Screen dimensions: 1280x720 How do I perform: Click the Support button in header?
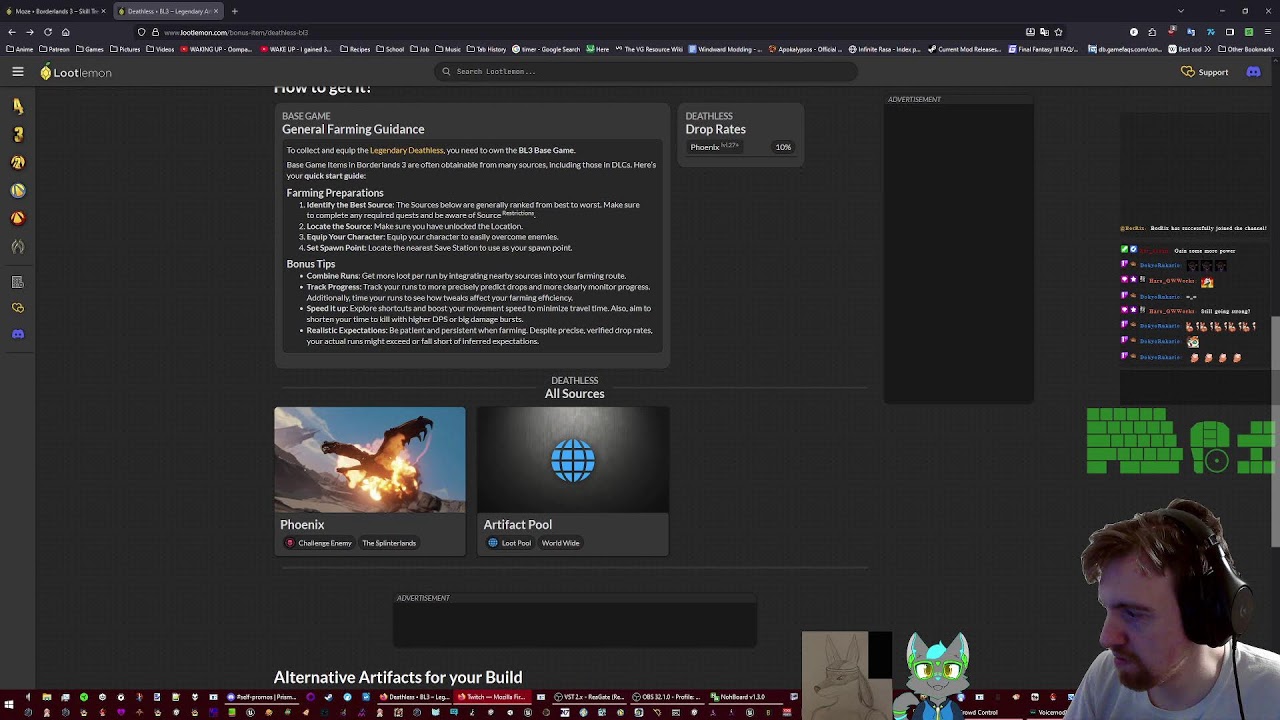(x=1204, y=72)
